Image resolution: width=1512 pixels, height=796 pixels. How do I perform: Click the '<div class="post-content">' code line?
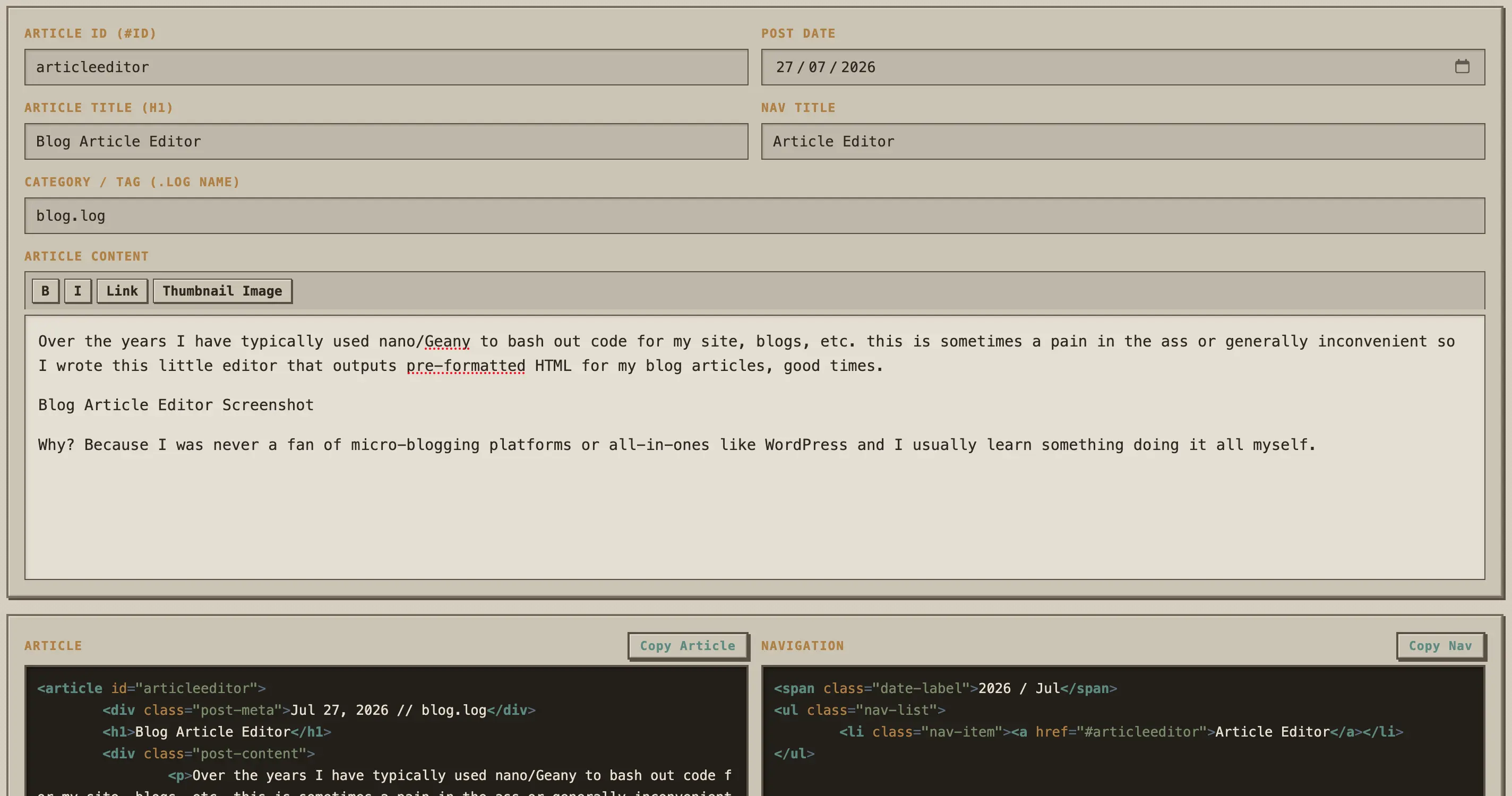[208, 753]
